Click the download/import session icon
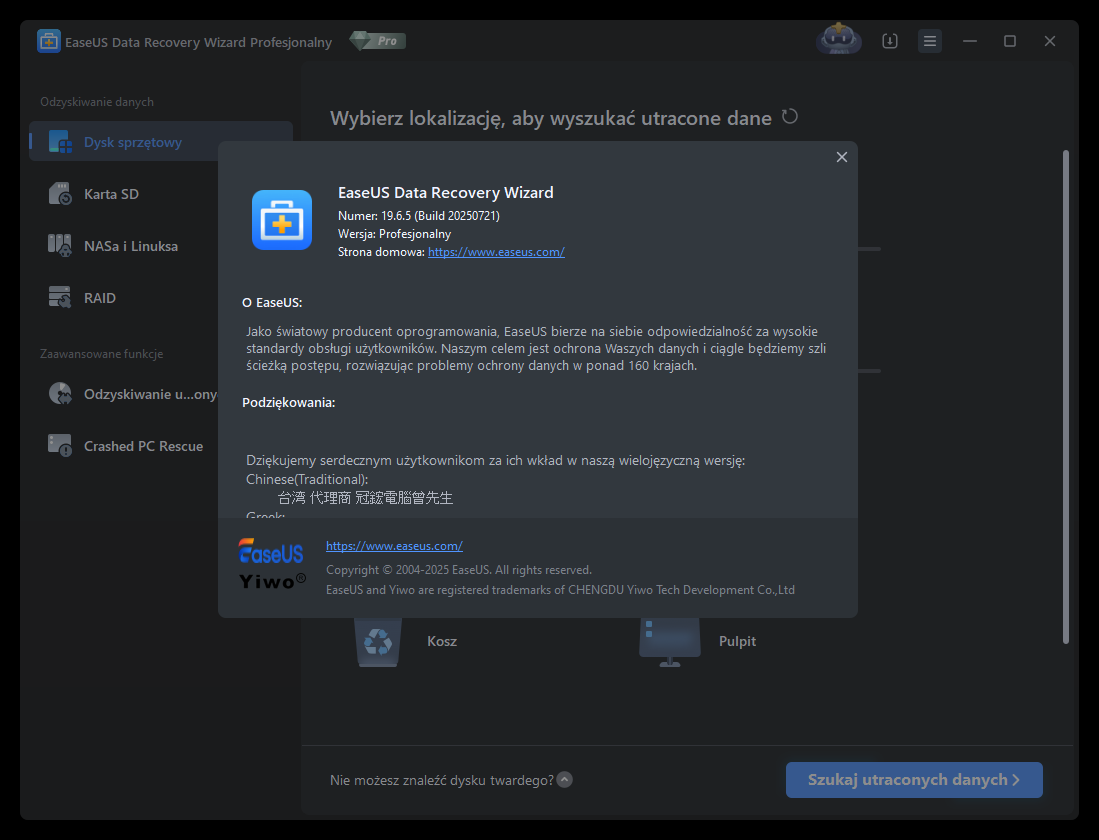This screenshot has height=840, width=1099. pyautogui.click(x=889, y=41)
